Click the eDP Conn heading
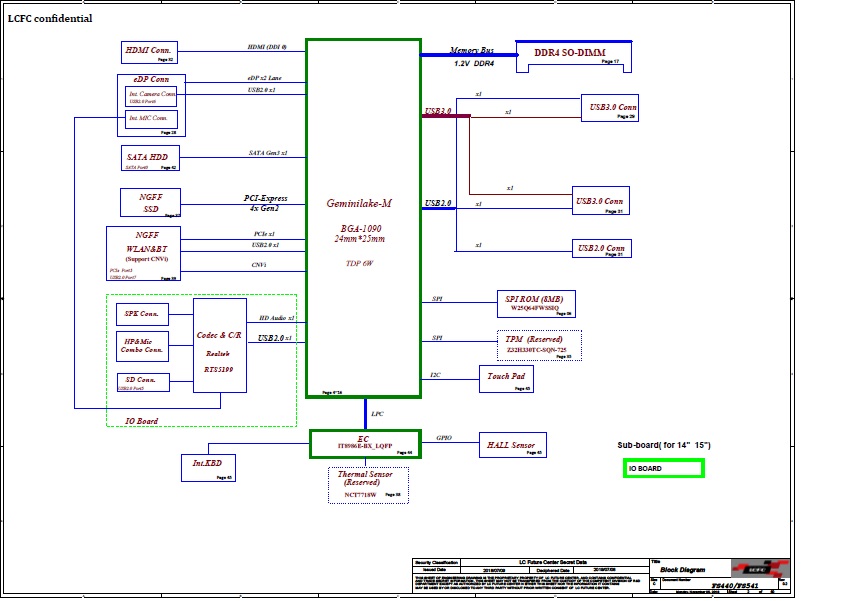Viewport: 851px width, 601px height. (x=151, y=79)
